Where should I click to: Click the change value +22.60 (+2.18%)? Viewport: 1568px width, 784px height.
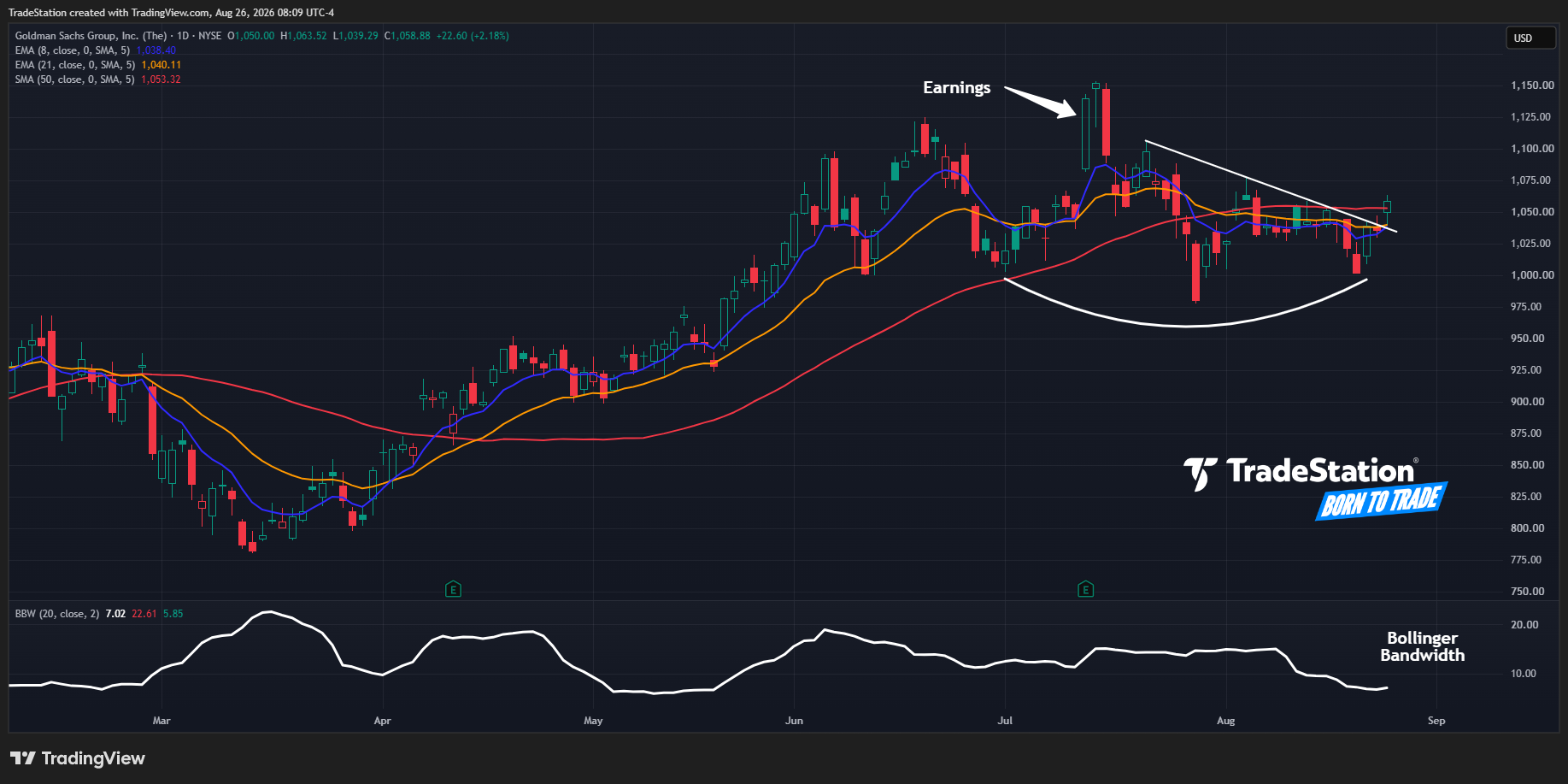(473, 36)
